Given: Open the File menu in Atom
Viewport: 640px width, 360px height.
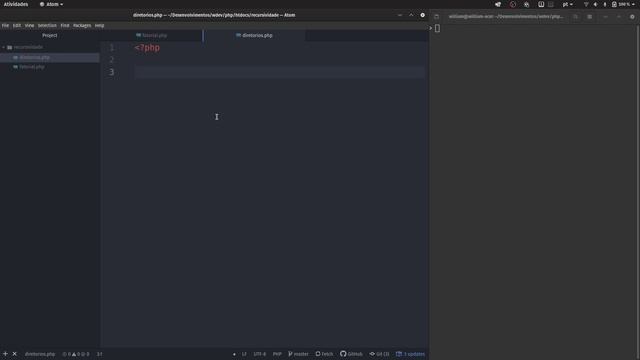Looking at the screenshot, I should [x=5, y=25].
